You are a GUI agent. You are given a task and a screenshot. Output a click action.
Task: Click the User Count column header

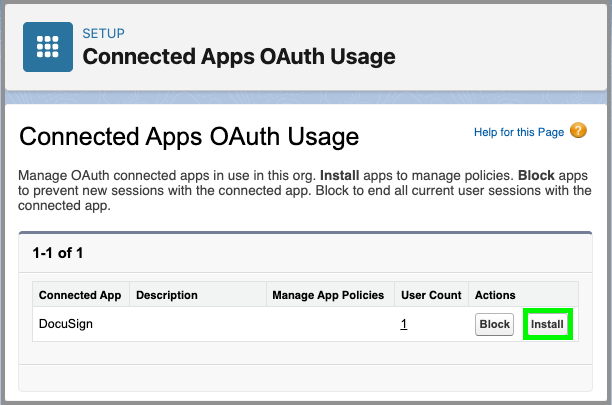(x=431, y=295)
